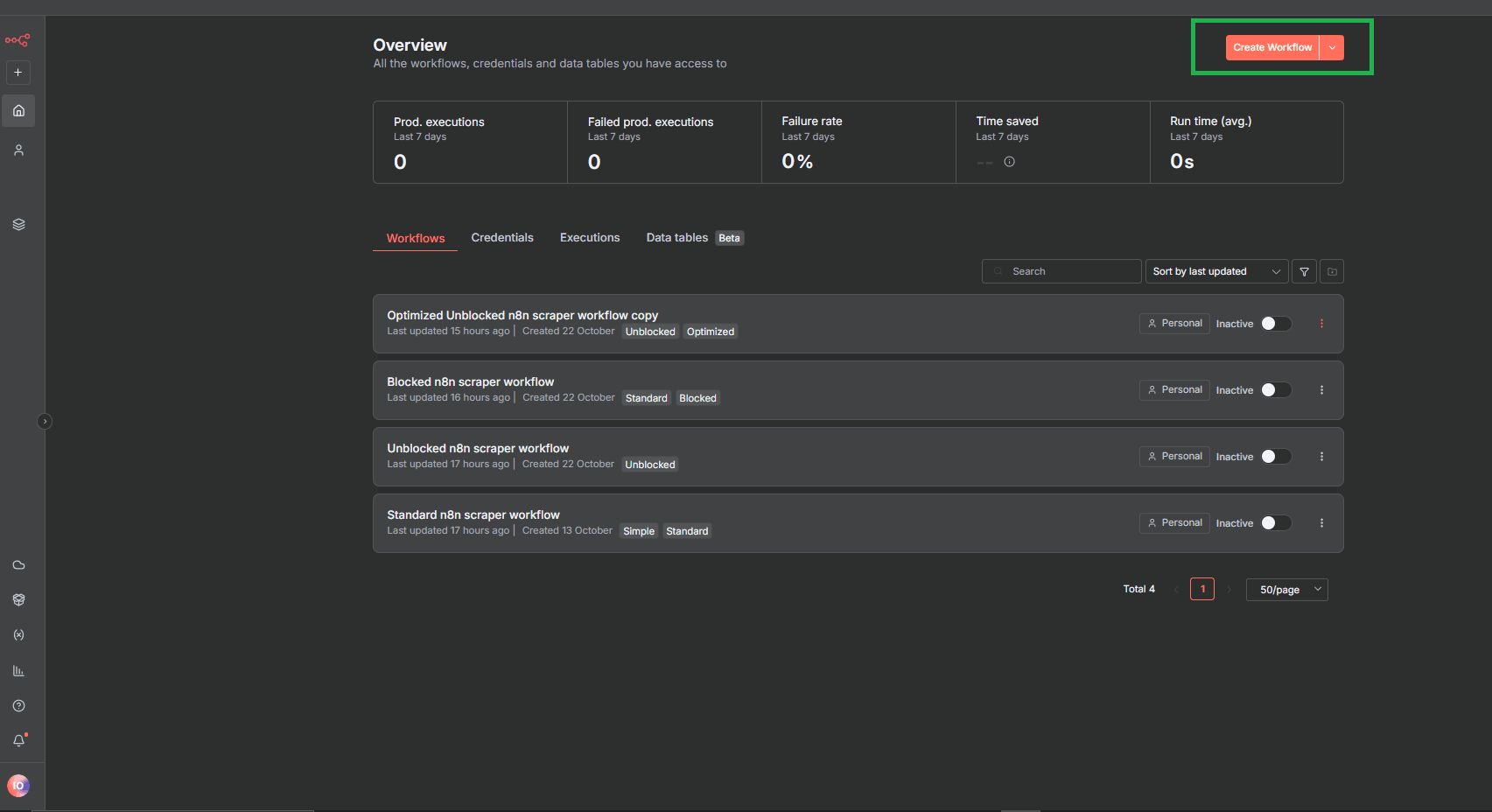Image resolution: width=1492 pixels, height=812 pixels.
Task: Open the notifications bell icon
Action: click(18, 741)
